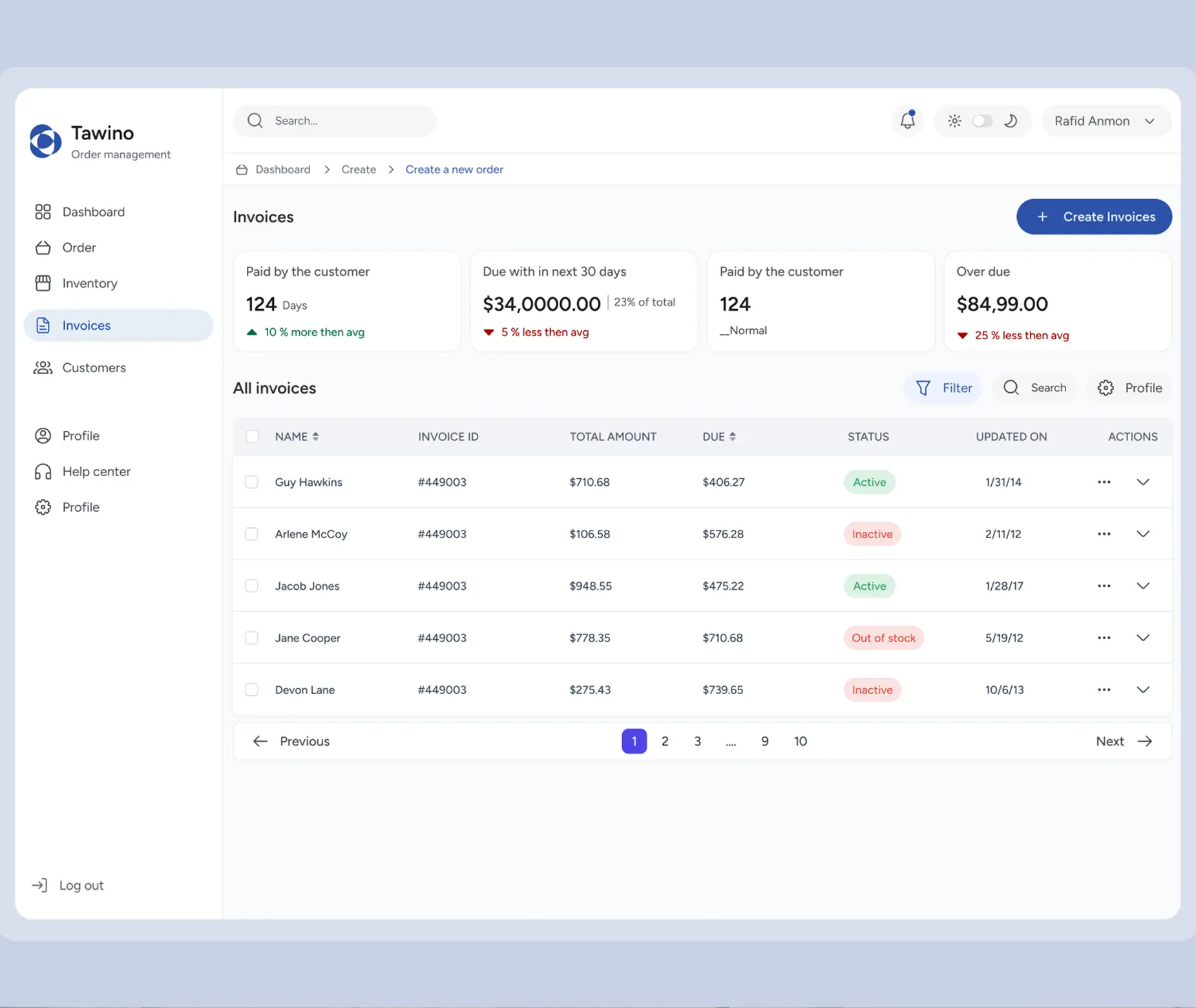Click the Tawino logo icon

tap(45, 141)
